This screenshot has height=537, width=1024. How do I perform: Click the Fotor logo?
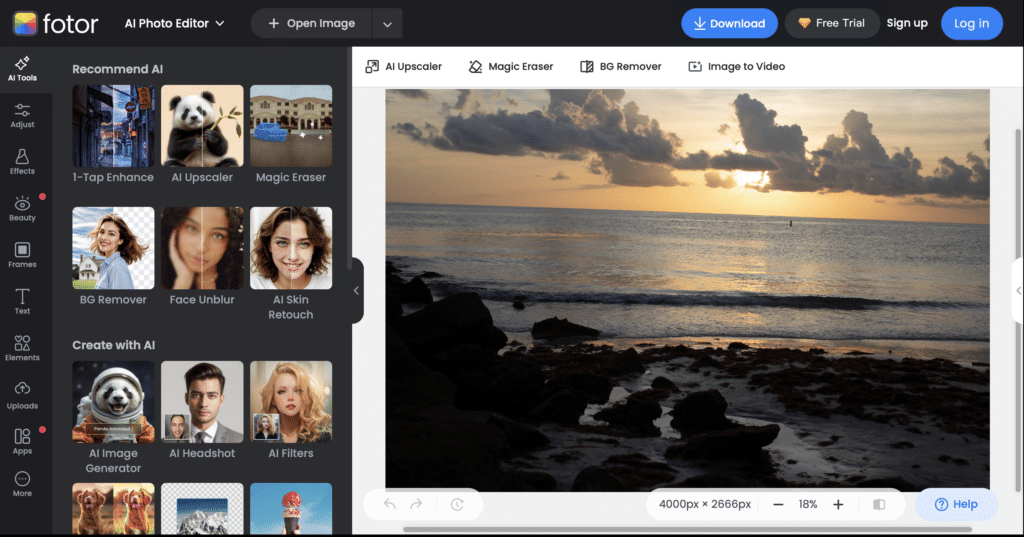click(56, 24)
